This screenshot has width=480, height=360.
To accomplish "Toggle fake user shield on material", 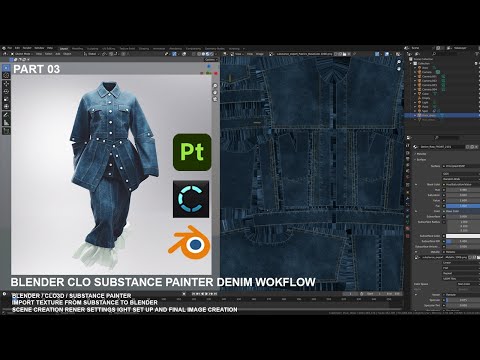I will [467, 147].
